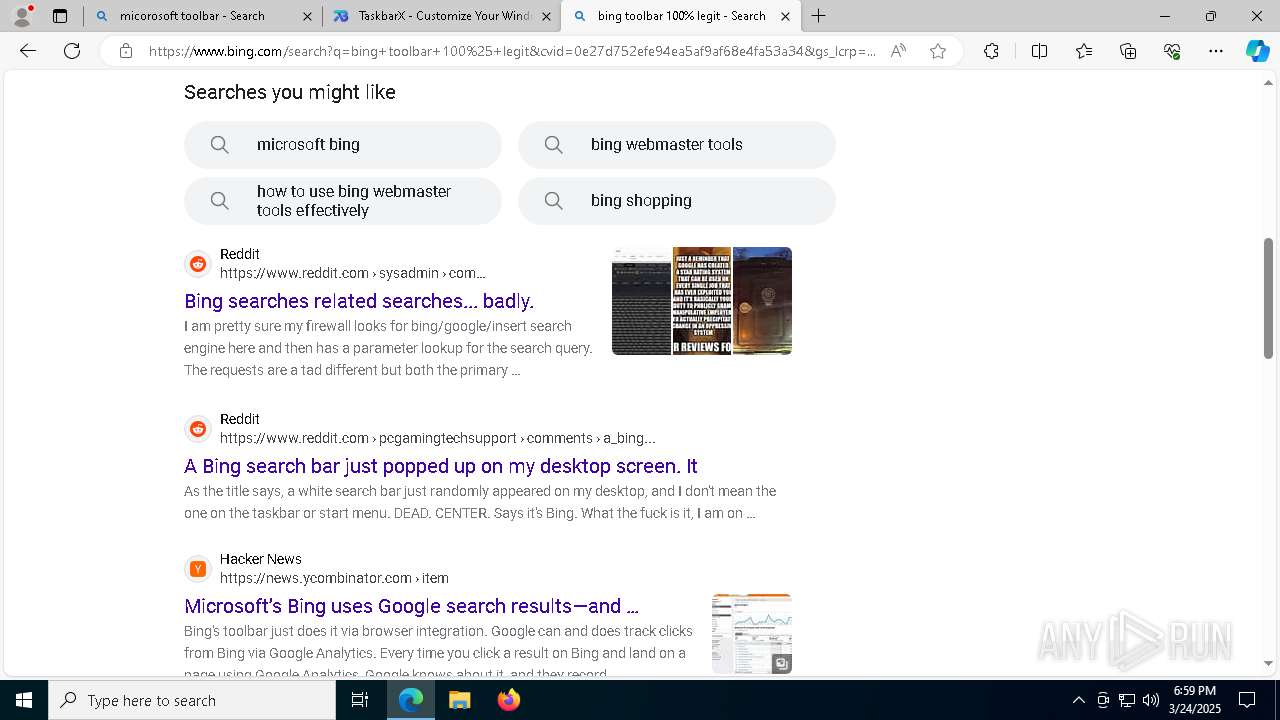The image size is (1280, 720).
Task: Select the 'bing shopping' suggested search
Action: pos(677,201)
